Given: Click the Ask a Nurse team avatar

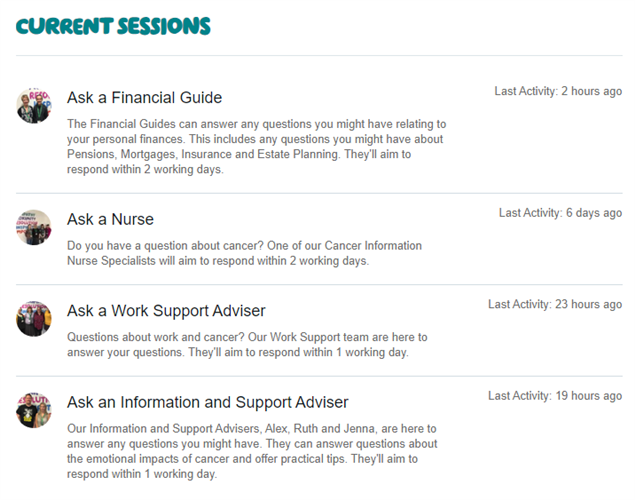Looking at the screenshot, I should (x=34, y=227).
